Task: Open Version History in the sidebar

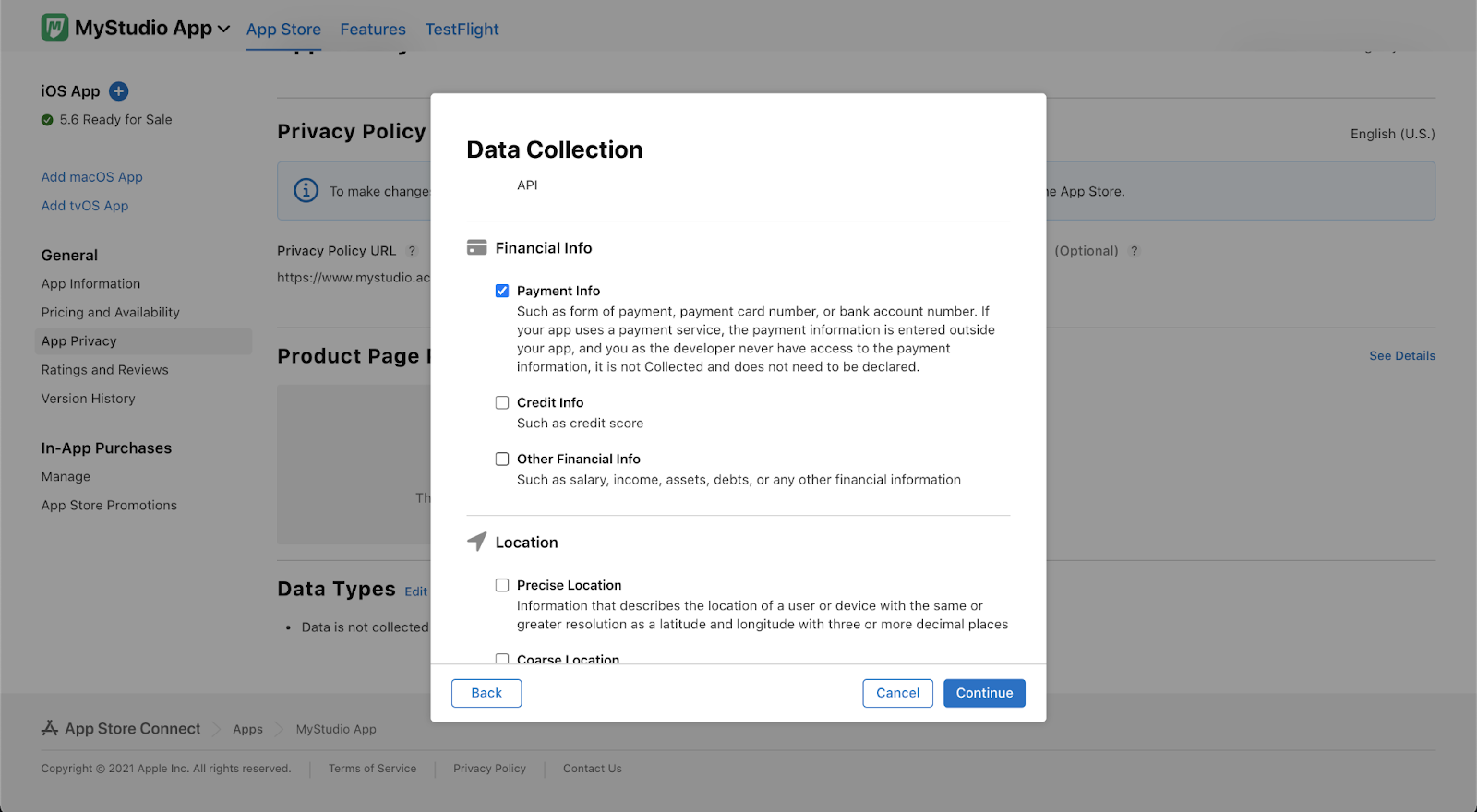Action: click(x=88, y=399)
